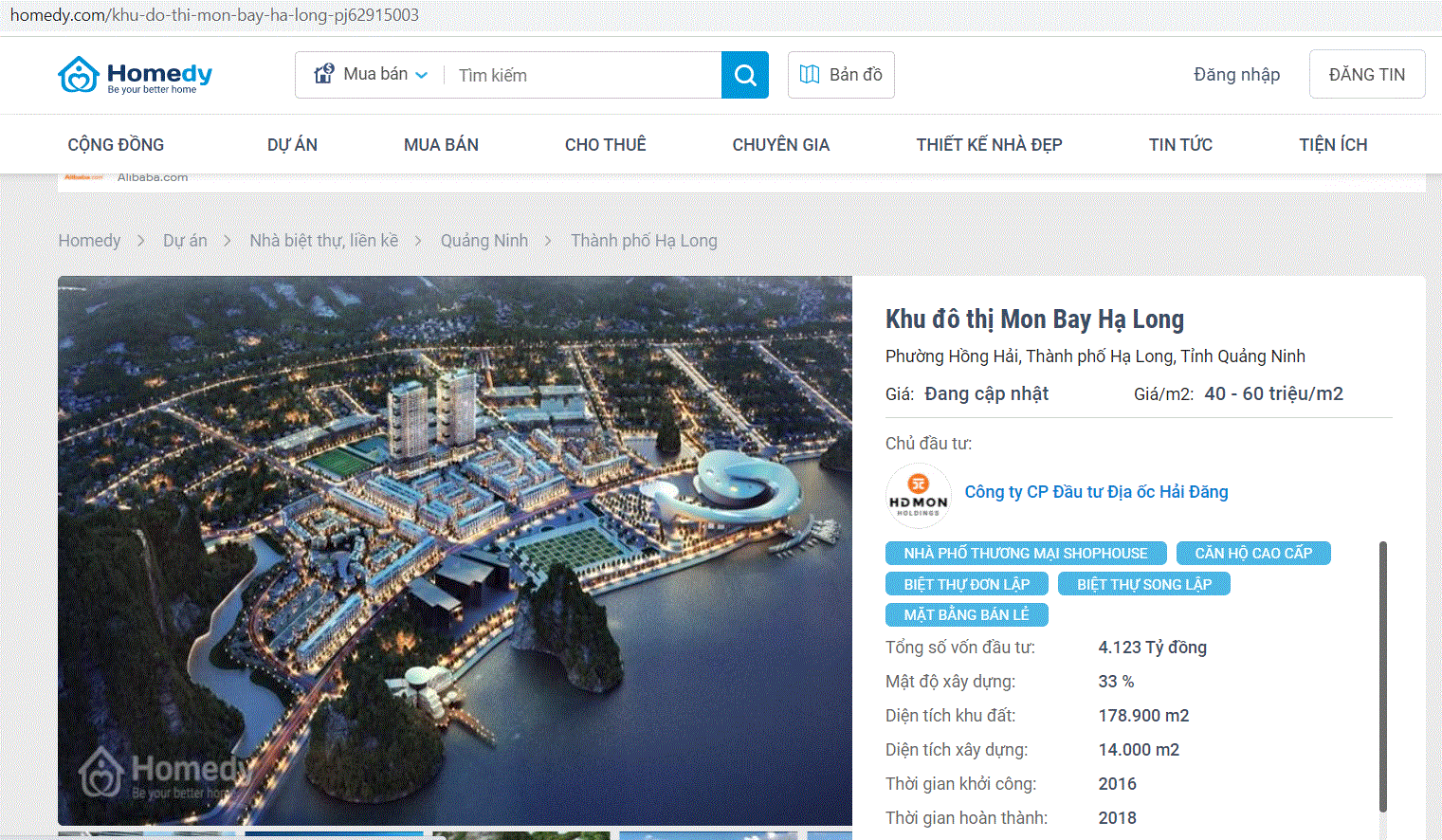1442x840 pixels.
Task: Click the value 14.000 m2
Action: coord(1139,750)
